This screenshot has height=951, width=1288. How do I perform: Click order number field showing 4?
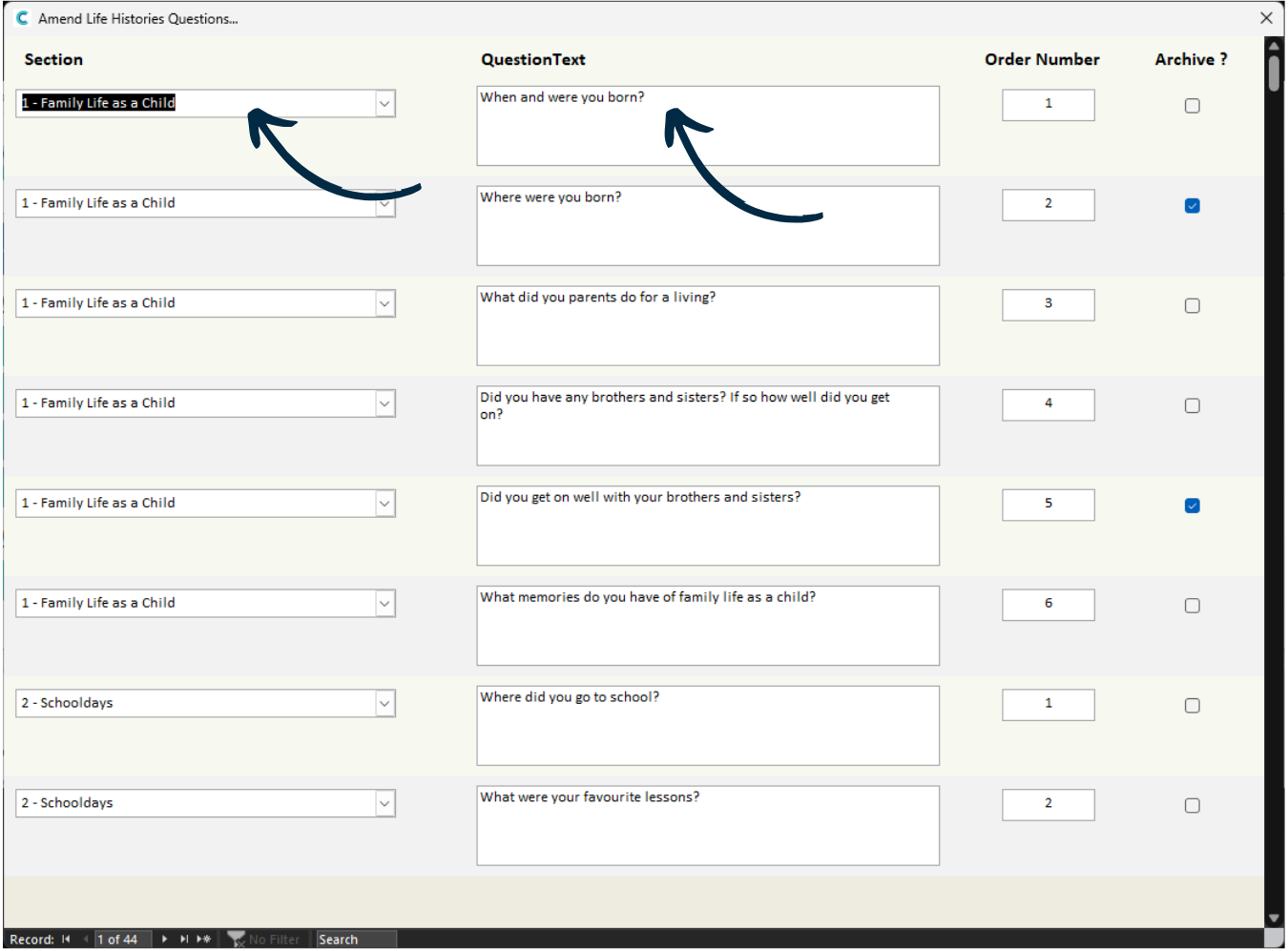pos(1049,405)
